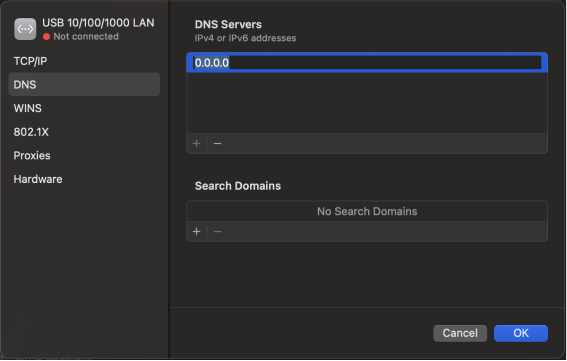Click the 0.0.0.0 DNS server entry field
567x361 pixels.
point(367,63)
